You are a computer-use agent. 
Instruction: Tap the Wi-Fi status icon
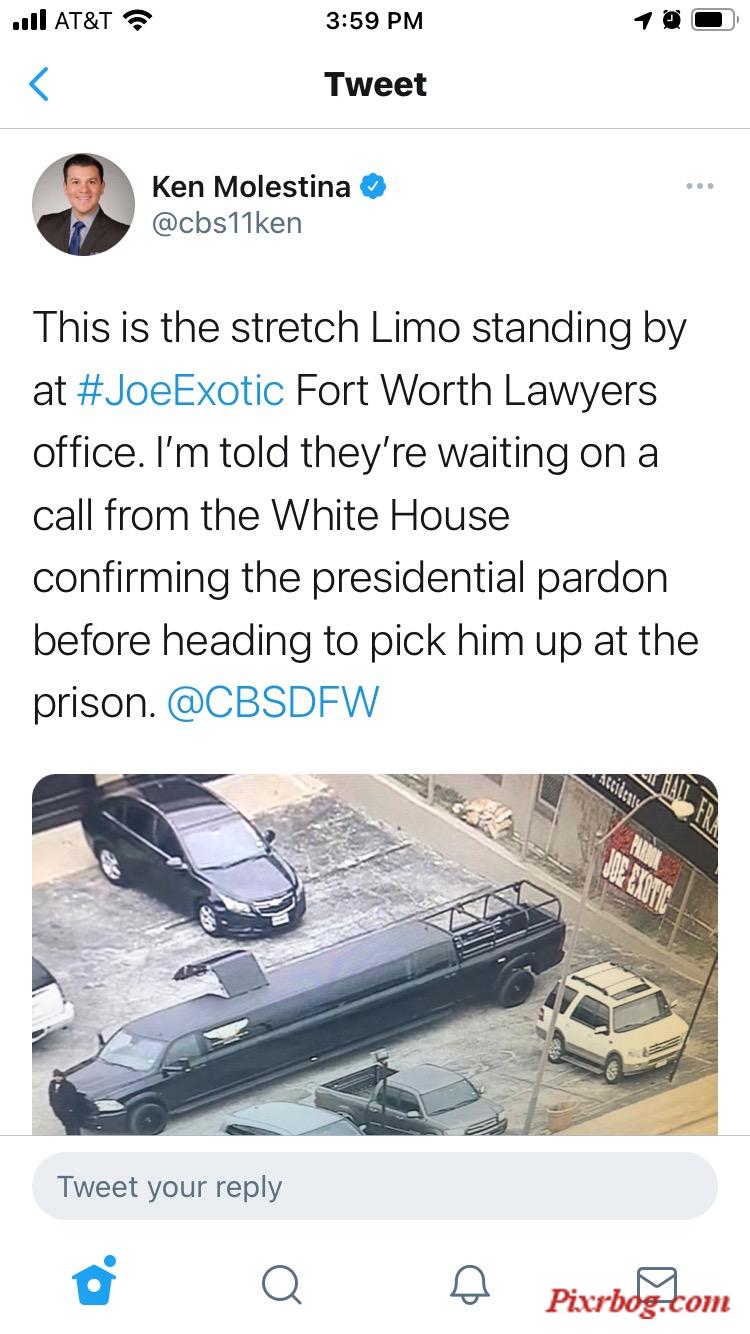pos(137,20)
